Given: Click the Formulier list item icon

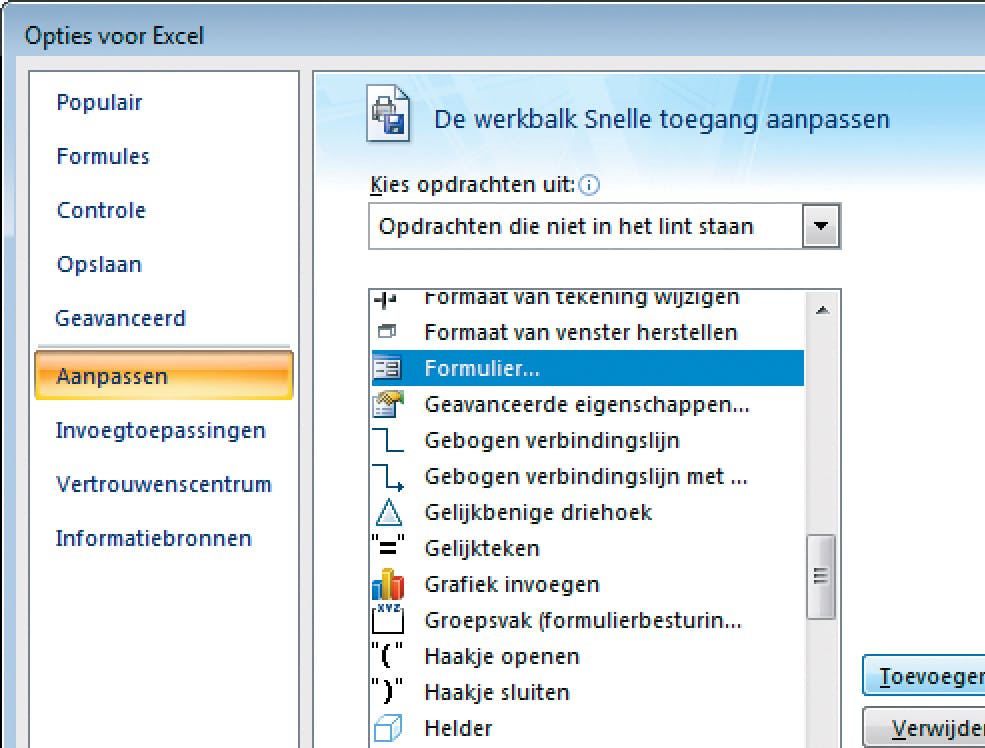Looking at the screenshot, I should point(387,368).
